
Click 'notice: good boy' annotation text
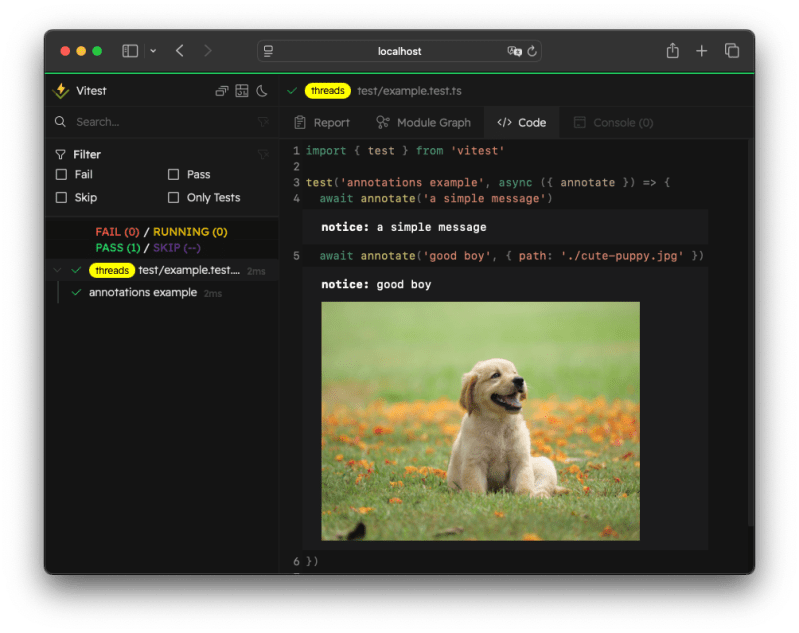[x=376, y=284]
